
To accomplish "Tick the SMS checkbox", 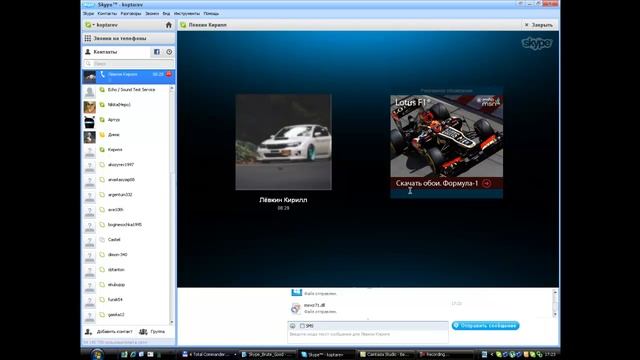I will pos(302,326).
